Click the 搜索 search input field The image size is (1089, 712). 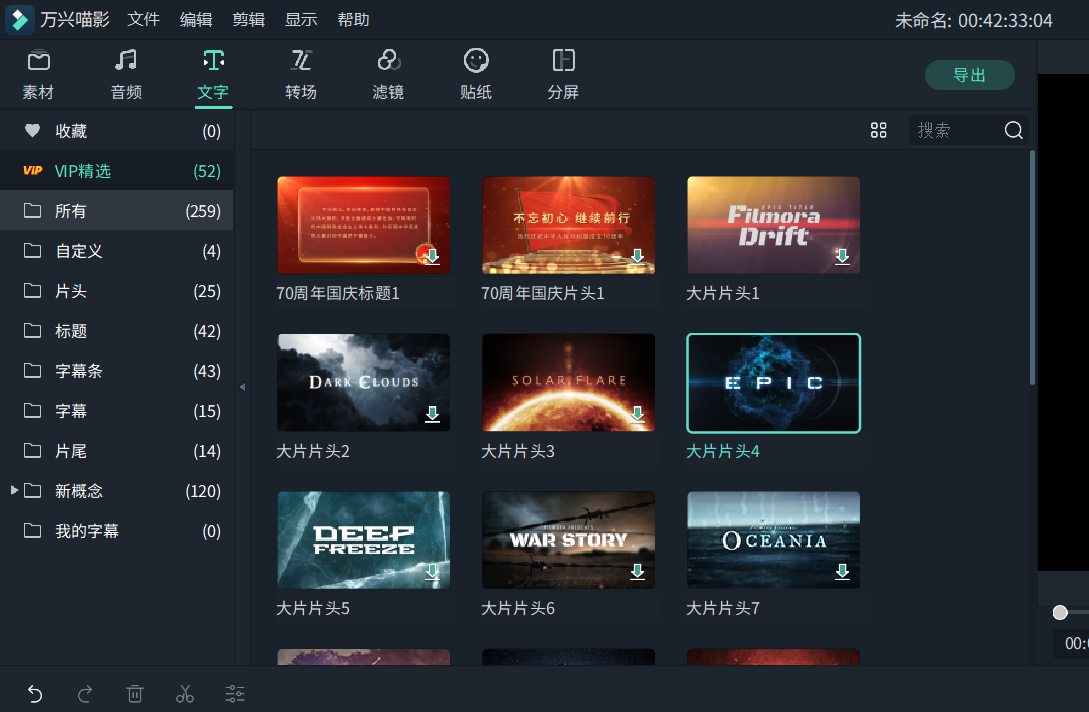(955, 130)
